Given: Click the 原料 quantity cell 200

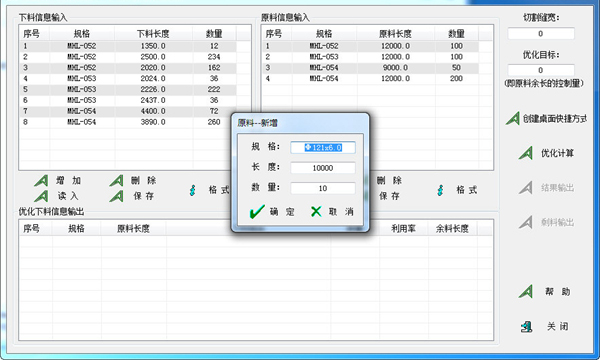Looking at the screenshot, I should 456,78.
